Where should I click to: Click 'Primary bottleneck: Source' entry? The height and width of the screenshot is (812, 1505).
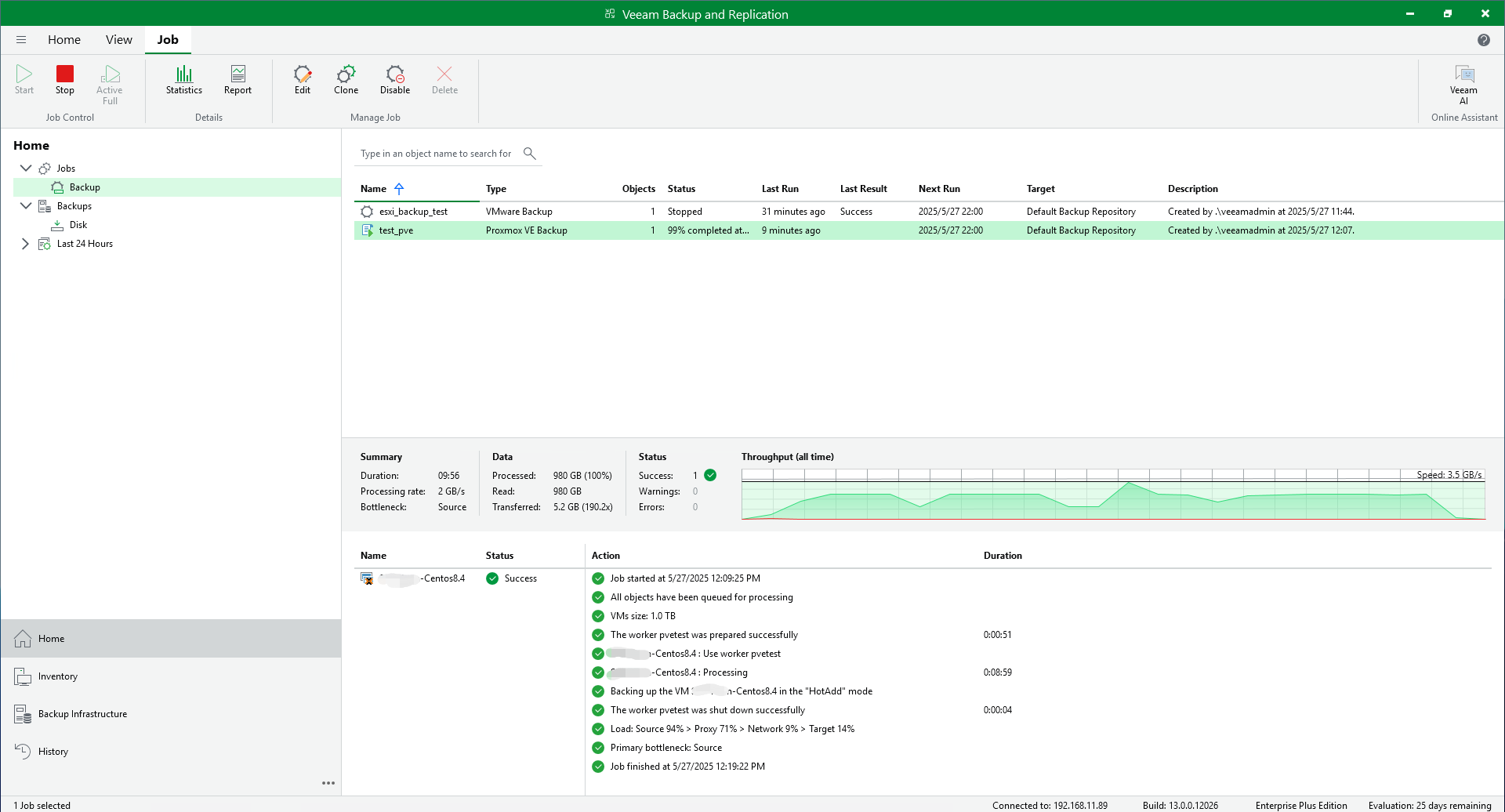(666, 748)
